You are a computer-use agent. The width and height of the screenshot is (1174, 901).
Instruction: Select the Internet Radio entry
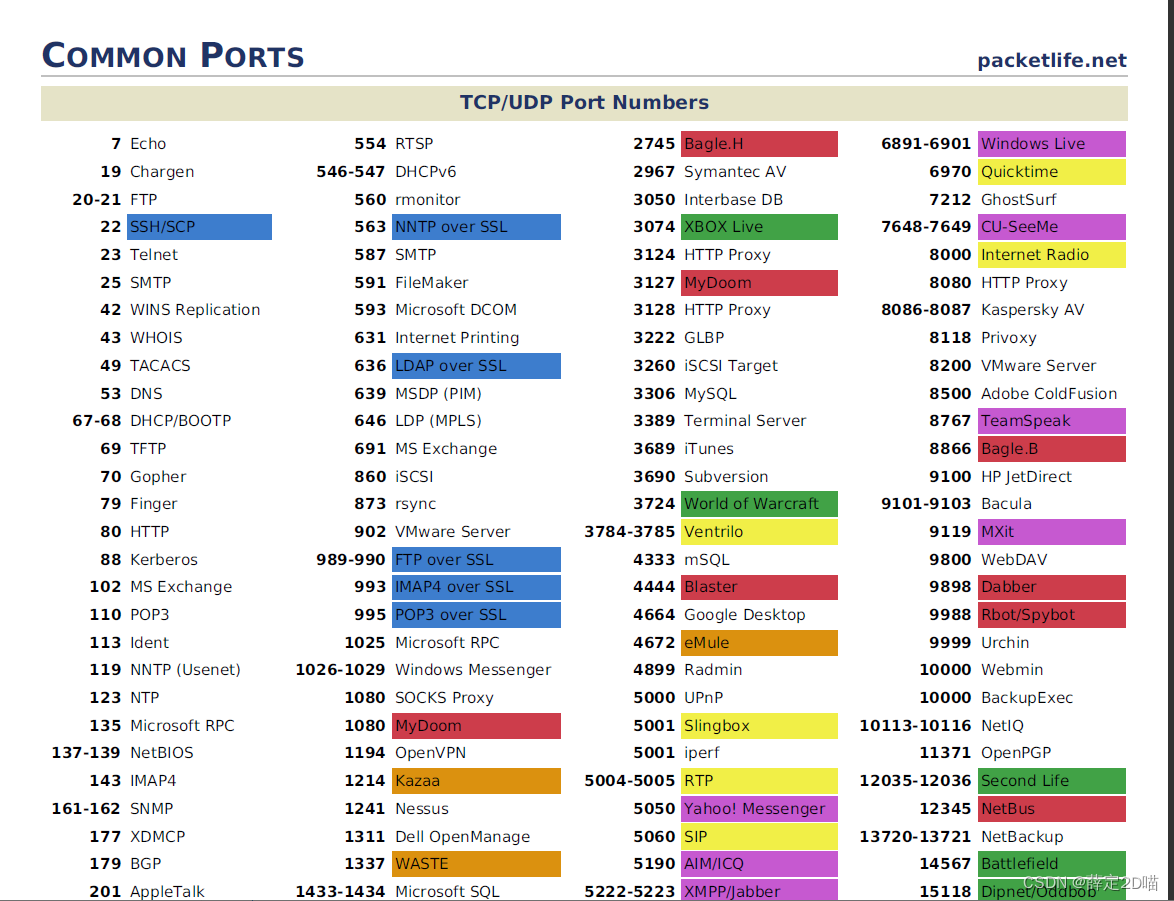(x=1051, y=255)
